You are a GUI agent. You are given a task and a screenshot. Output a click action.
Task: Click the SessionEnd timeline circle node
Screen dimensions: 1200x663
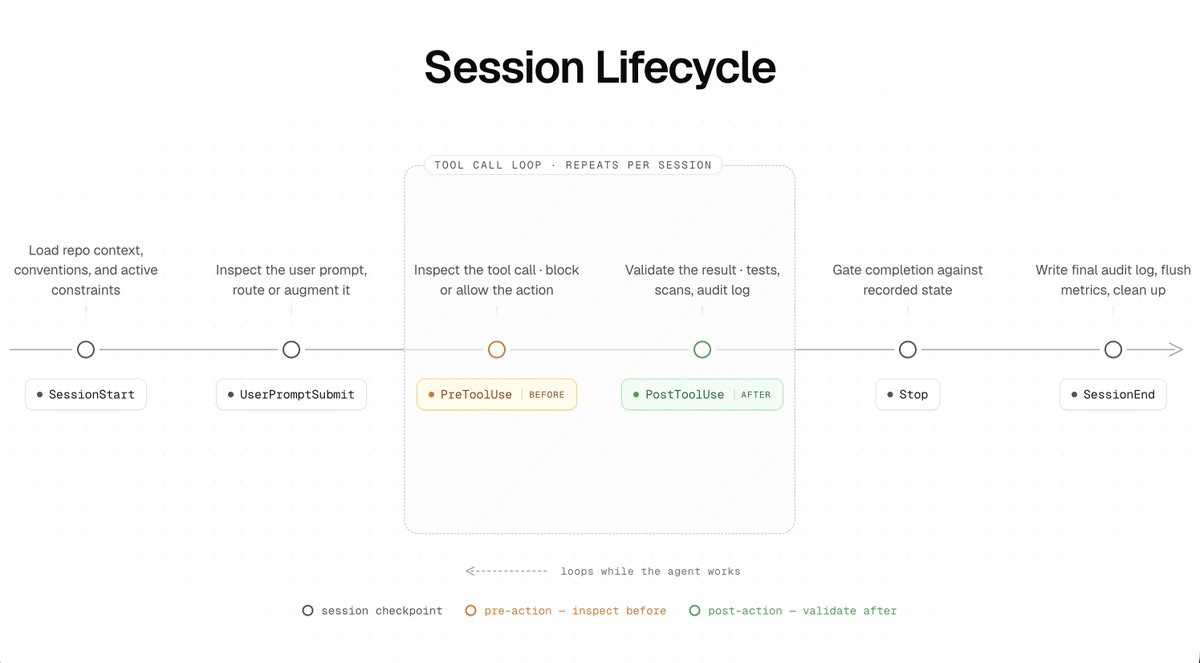tap(1113, 349)
